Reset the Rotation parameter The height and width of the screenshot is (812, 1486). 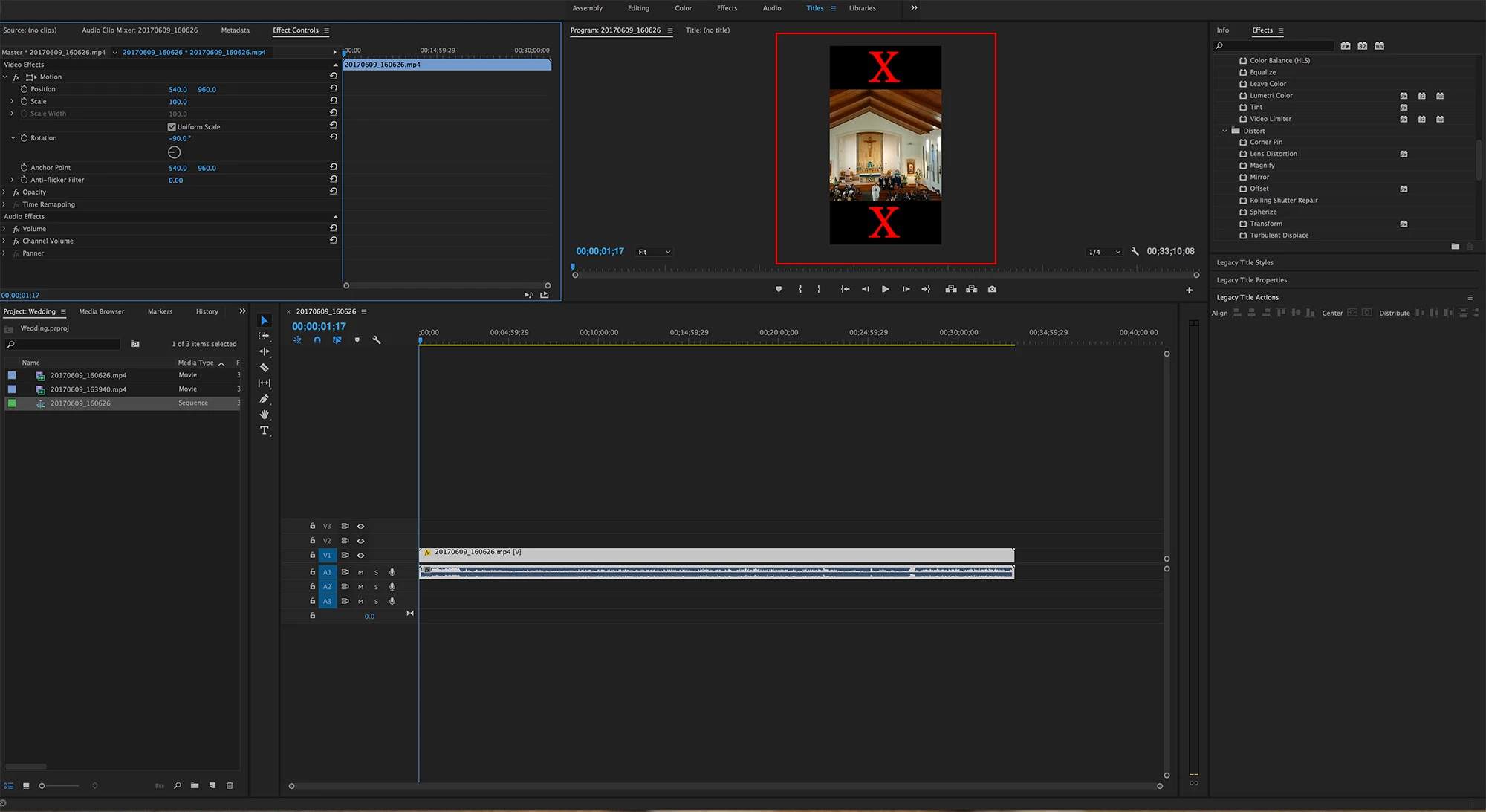pyautogui.click(x=334, y=137)
